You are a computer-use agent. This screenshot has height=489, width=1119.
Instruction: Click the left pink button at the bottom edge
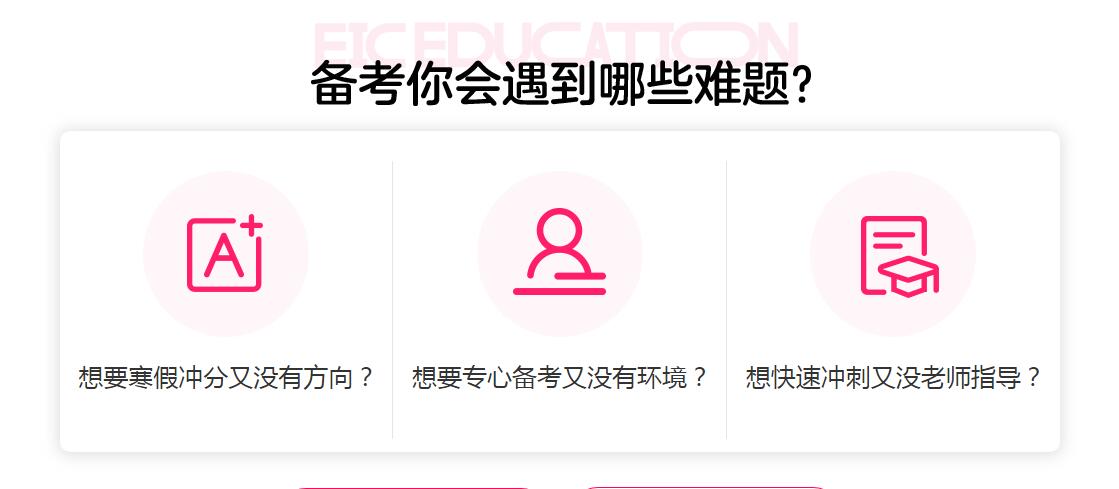click(414, 488)
